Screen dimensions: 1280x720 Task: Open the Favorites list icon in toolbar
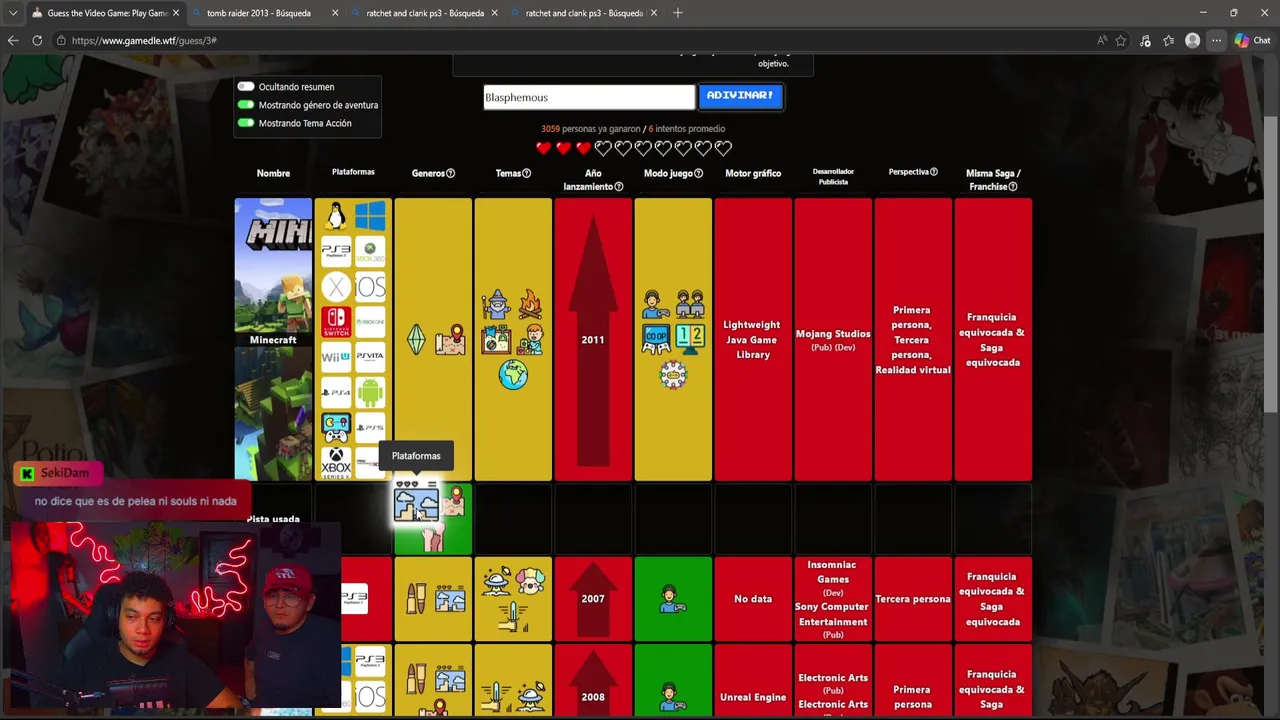1169,40
